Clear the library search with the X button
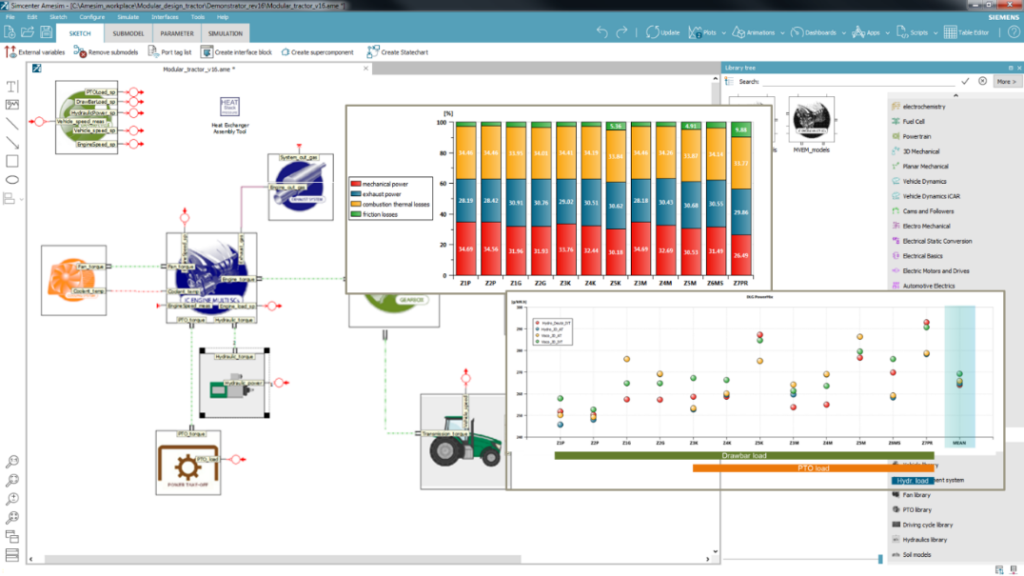This screenshot has width=1024, height=576. coord(983,81)
